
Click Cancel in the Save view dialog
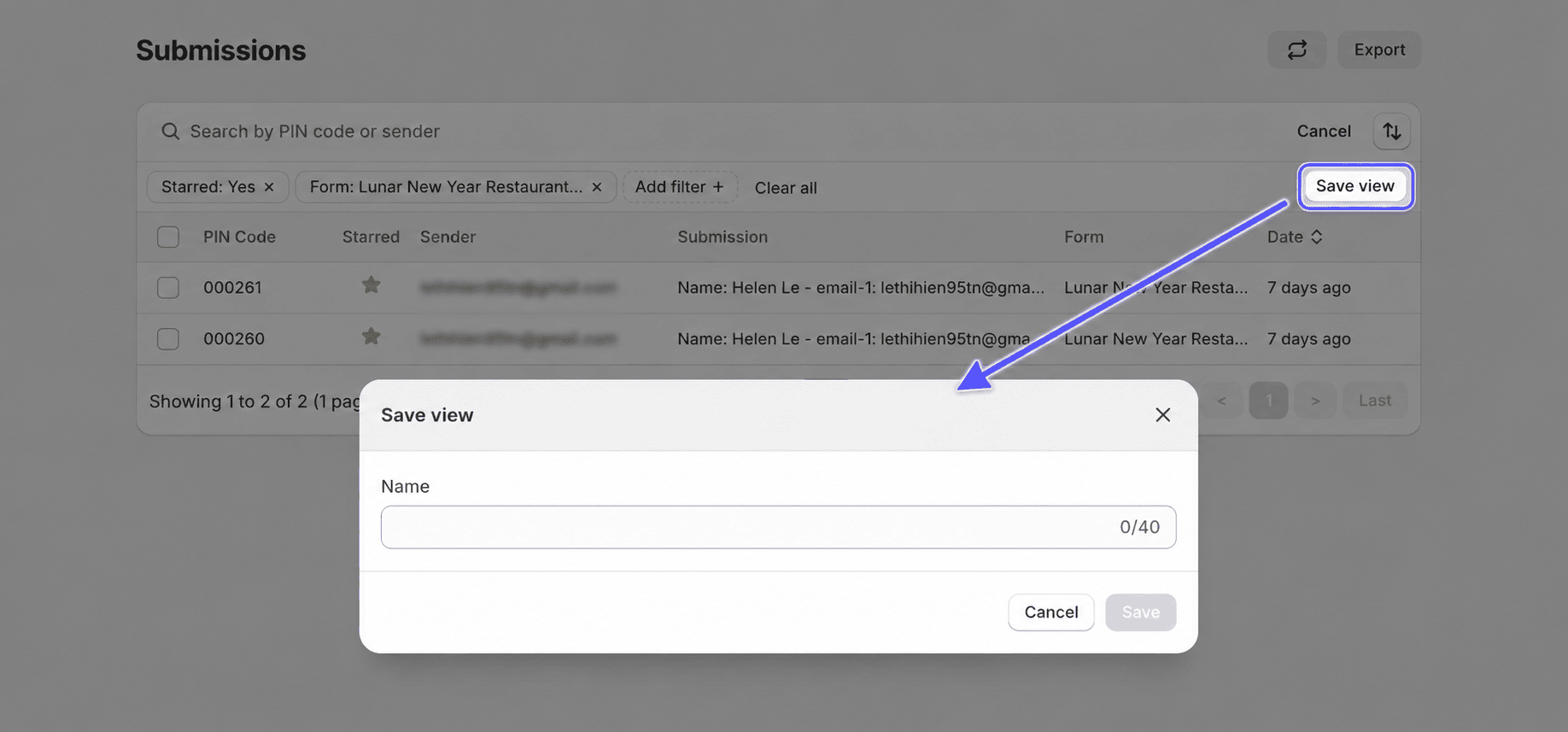(1050, 612)
